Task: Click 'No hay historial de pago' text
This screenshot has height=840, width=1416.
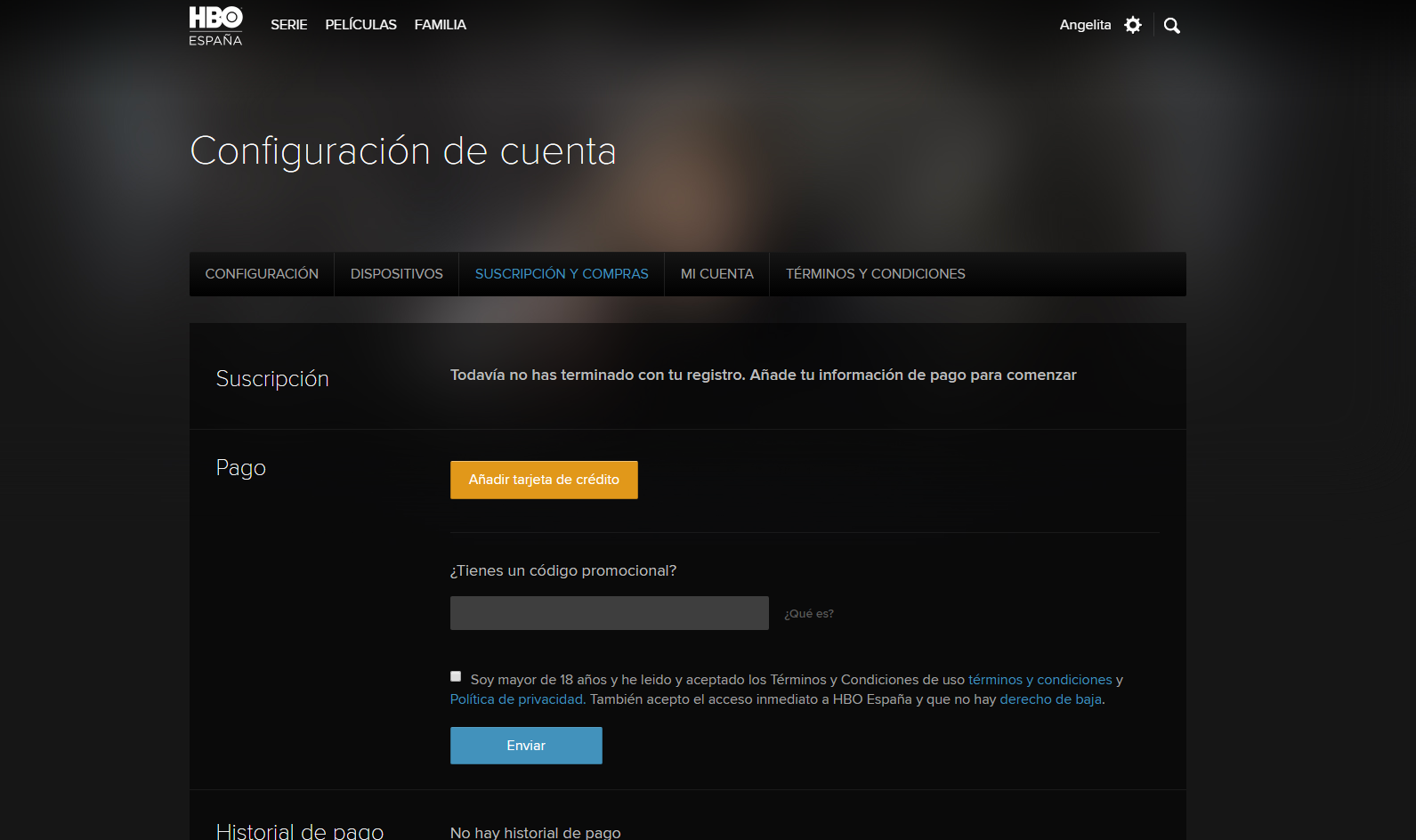Action: 536,832
